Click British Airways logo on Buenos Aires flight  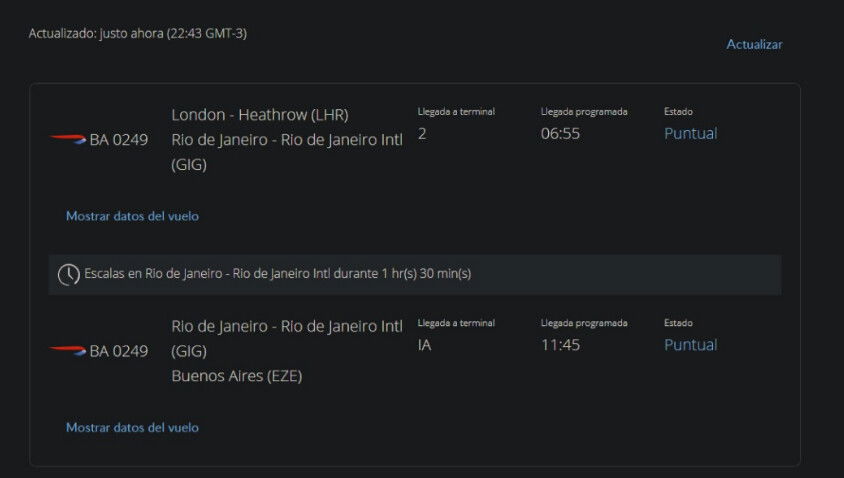pos(68,350)
